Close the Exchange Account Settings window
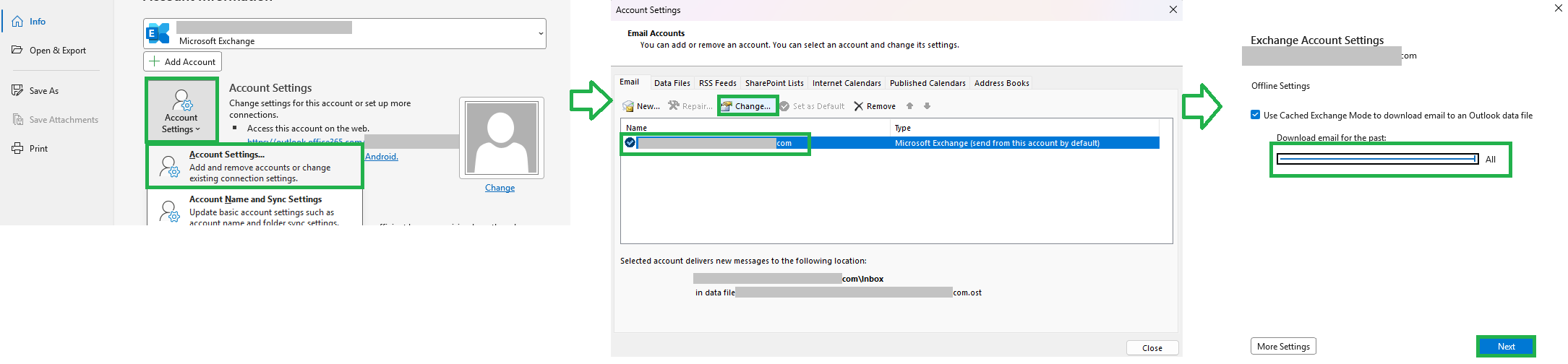The image size is (1568, 364). point(1558,8)
